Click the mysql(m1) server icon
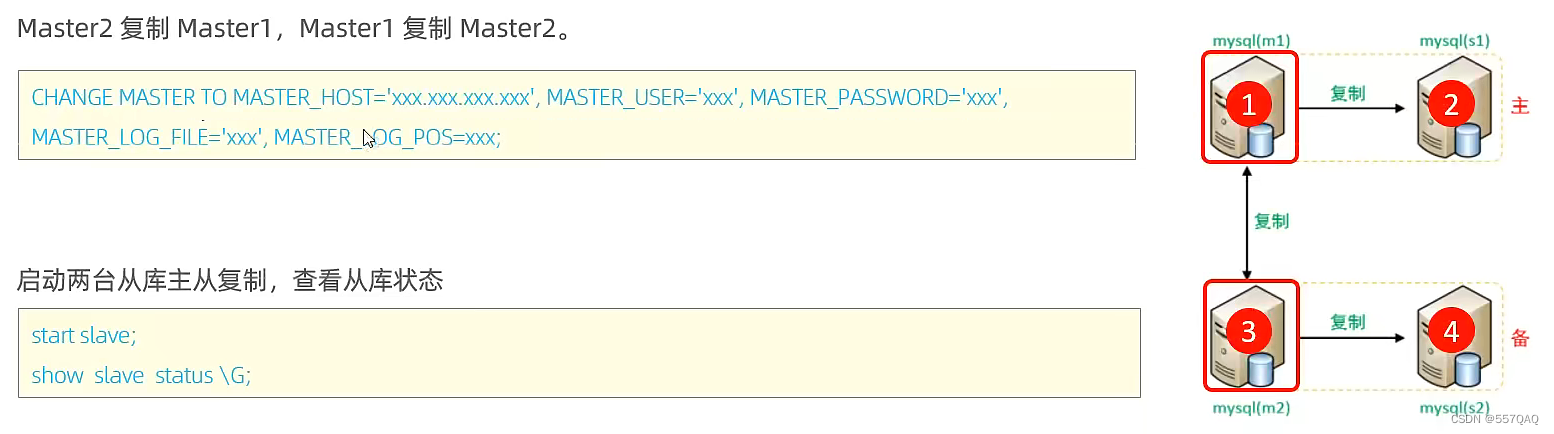Screen dimensions: 1554x434 tap(1249, 108)
